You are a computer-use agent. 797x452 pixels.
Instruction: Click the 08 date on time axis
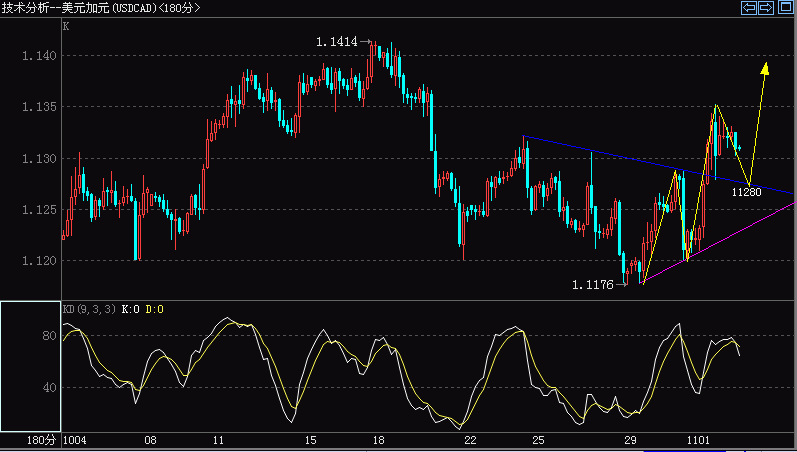(x=150, y=440)
